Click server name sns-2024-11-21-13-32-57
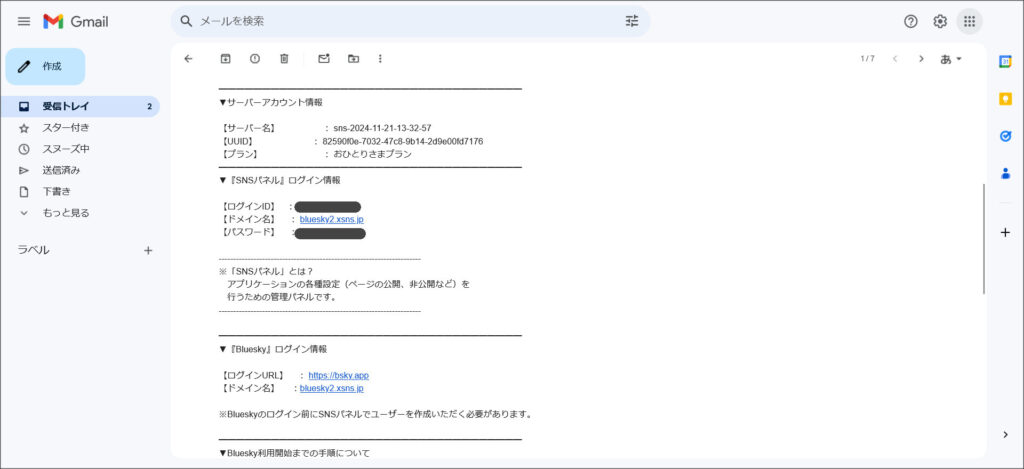 click(x=382, y=129)
